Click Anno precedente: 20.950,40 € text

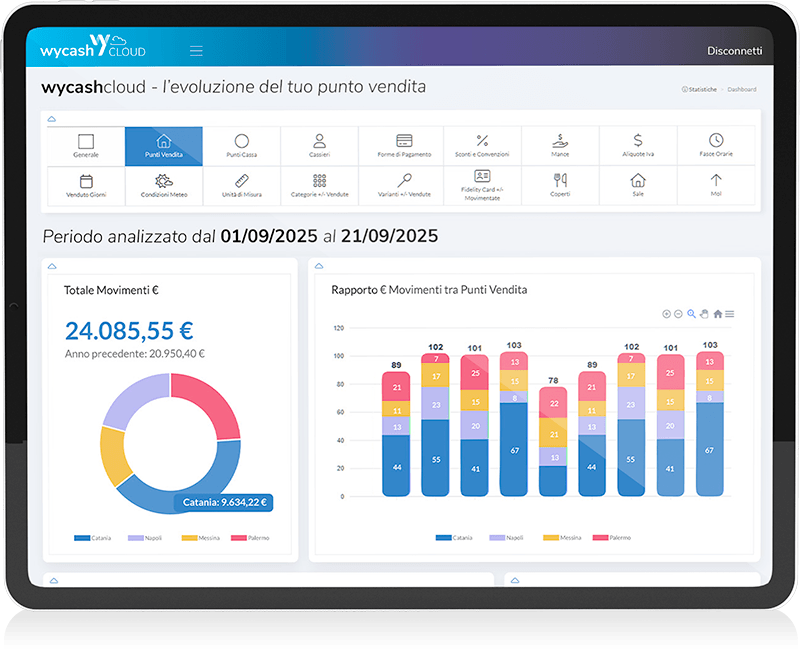pos(135,354)
